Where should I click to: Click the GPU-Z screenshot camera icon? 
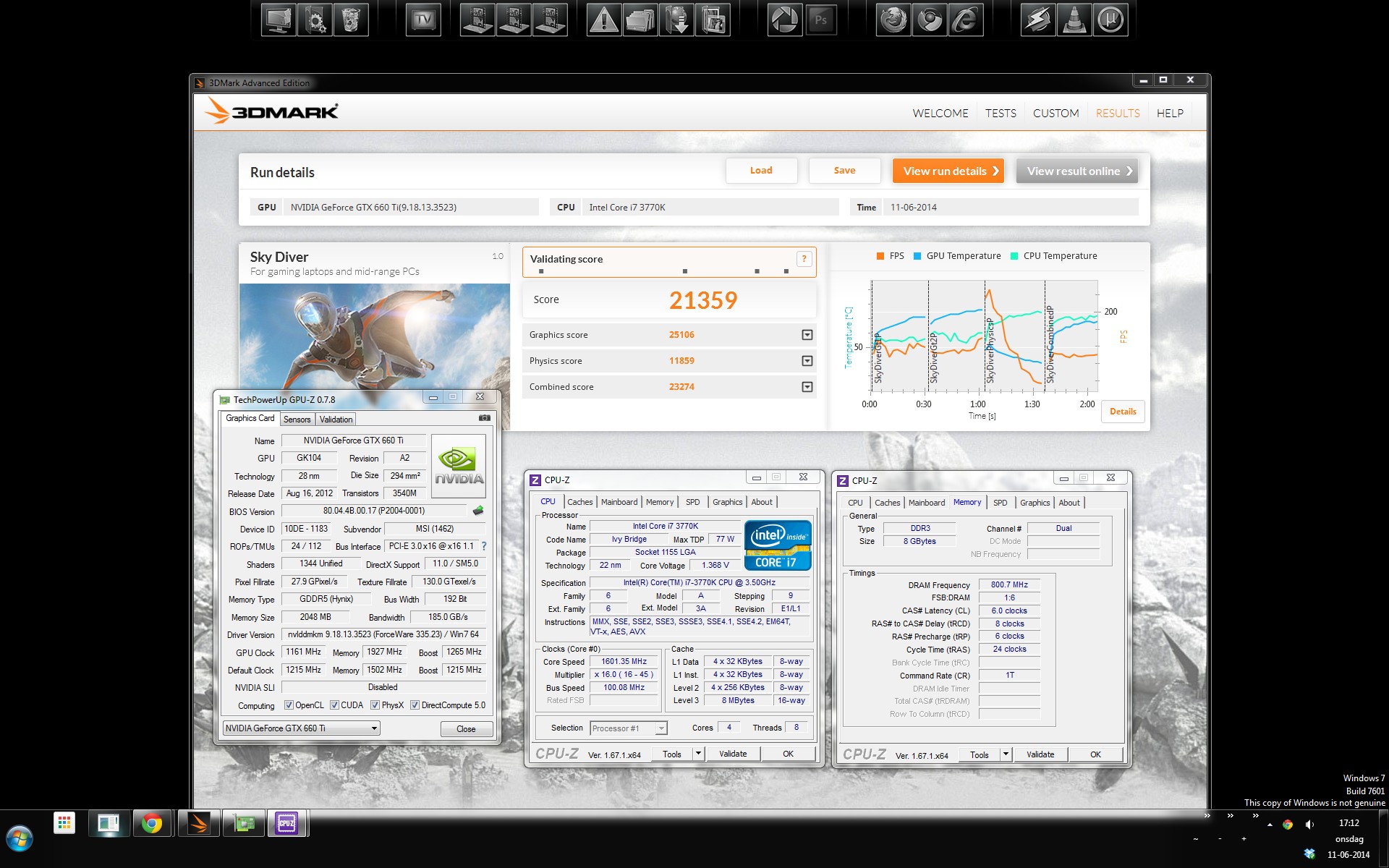click(485, 418)
